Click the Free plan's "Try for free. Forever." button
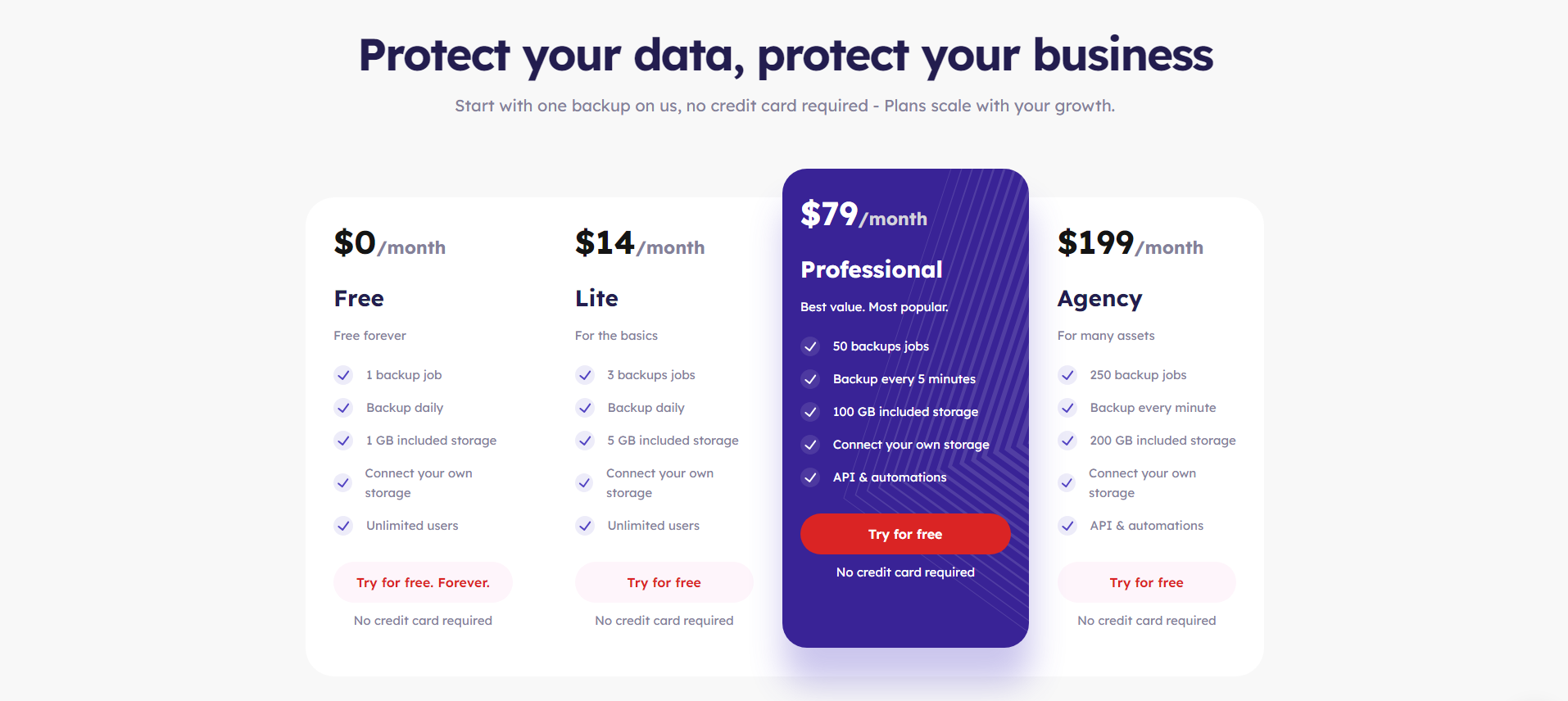The height and width of the screenshot is (701, 1568). pos(423,582)
